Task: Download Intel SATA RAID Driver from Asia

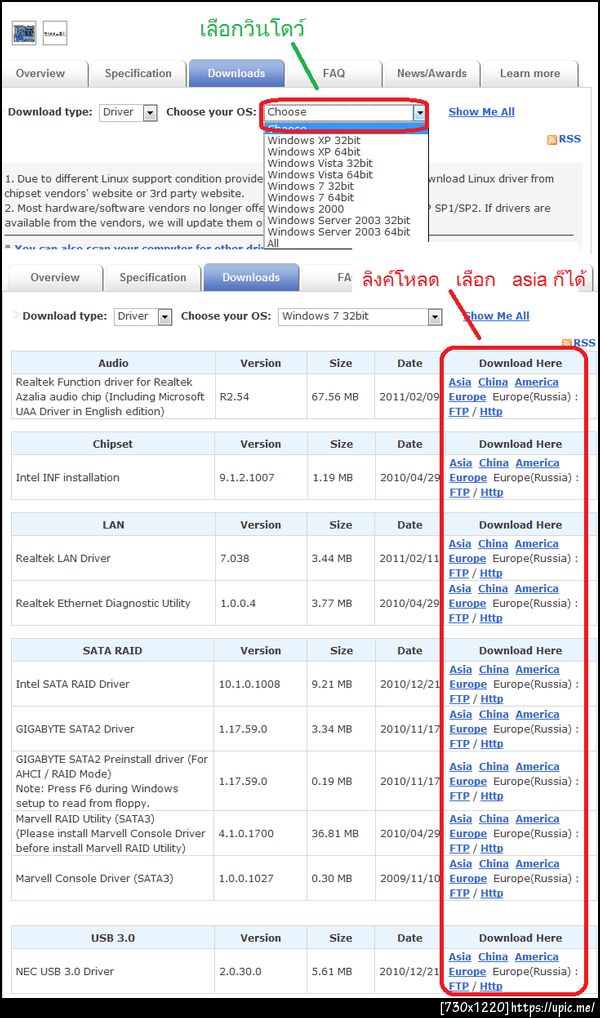Action: pos(460,670)
